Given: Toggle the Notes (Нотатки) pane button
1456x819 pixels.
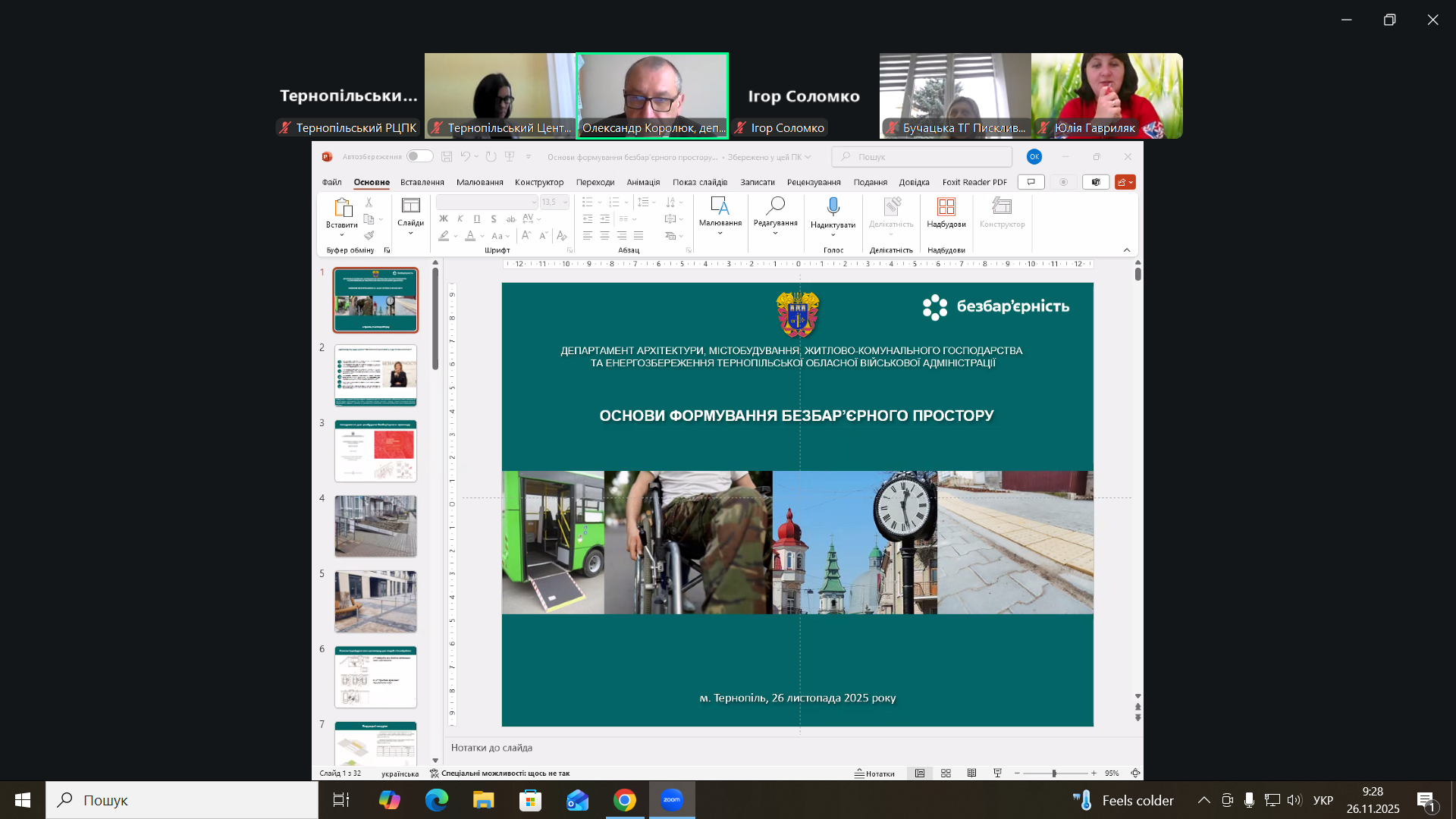Looking at the screenshot, I should [874, 773].
